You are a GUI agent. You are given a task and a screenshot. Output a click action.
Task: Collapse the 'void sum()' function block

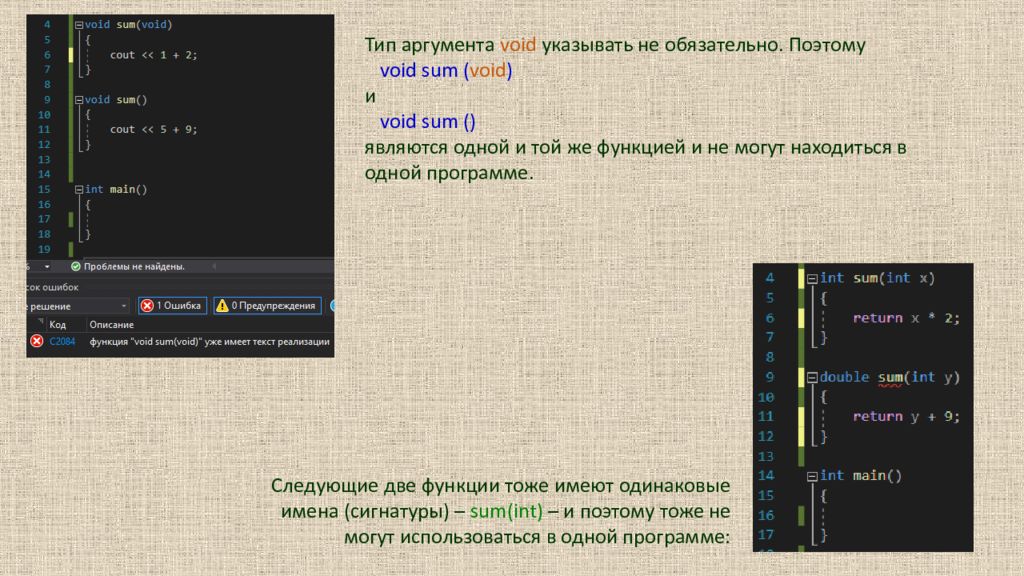(x=79, y=100)
